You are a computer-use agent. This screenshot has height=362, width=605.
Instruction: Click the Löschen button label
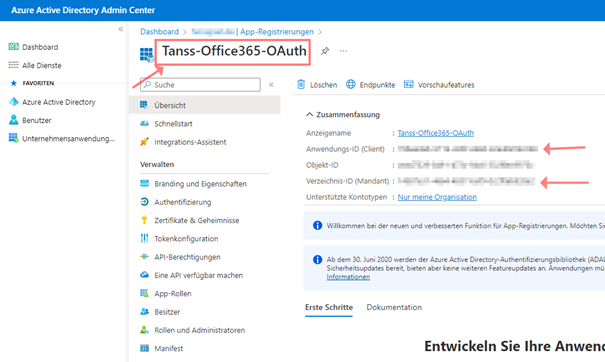pyautogui.click(x=323, y=85)
